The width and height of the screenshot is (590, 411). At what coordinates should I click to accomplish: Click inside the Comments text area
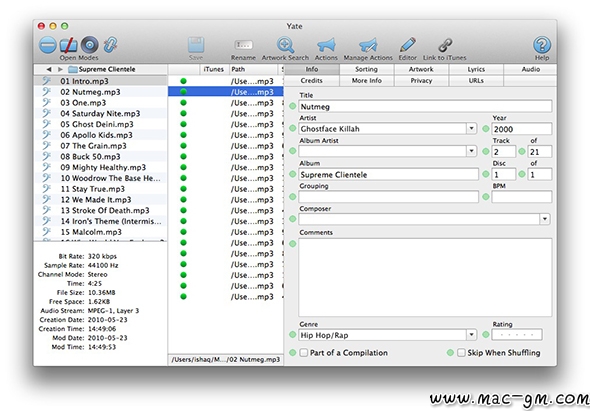click(x=425, y=277)
